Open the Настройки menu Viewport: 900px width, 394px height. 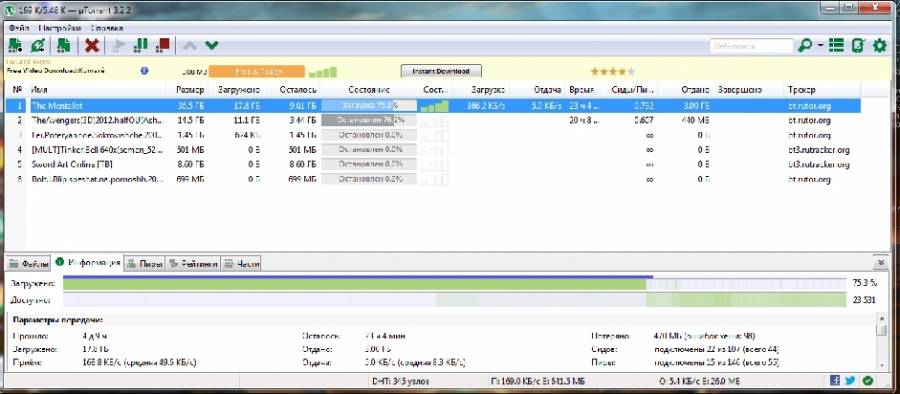click(x=59, y=28)
